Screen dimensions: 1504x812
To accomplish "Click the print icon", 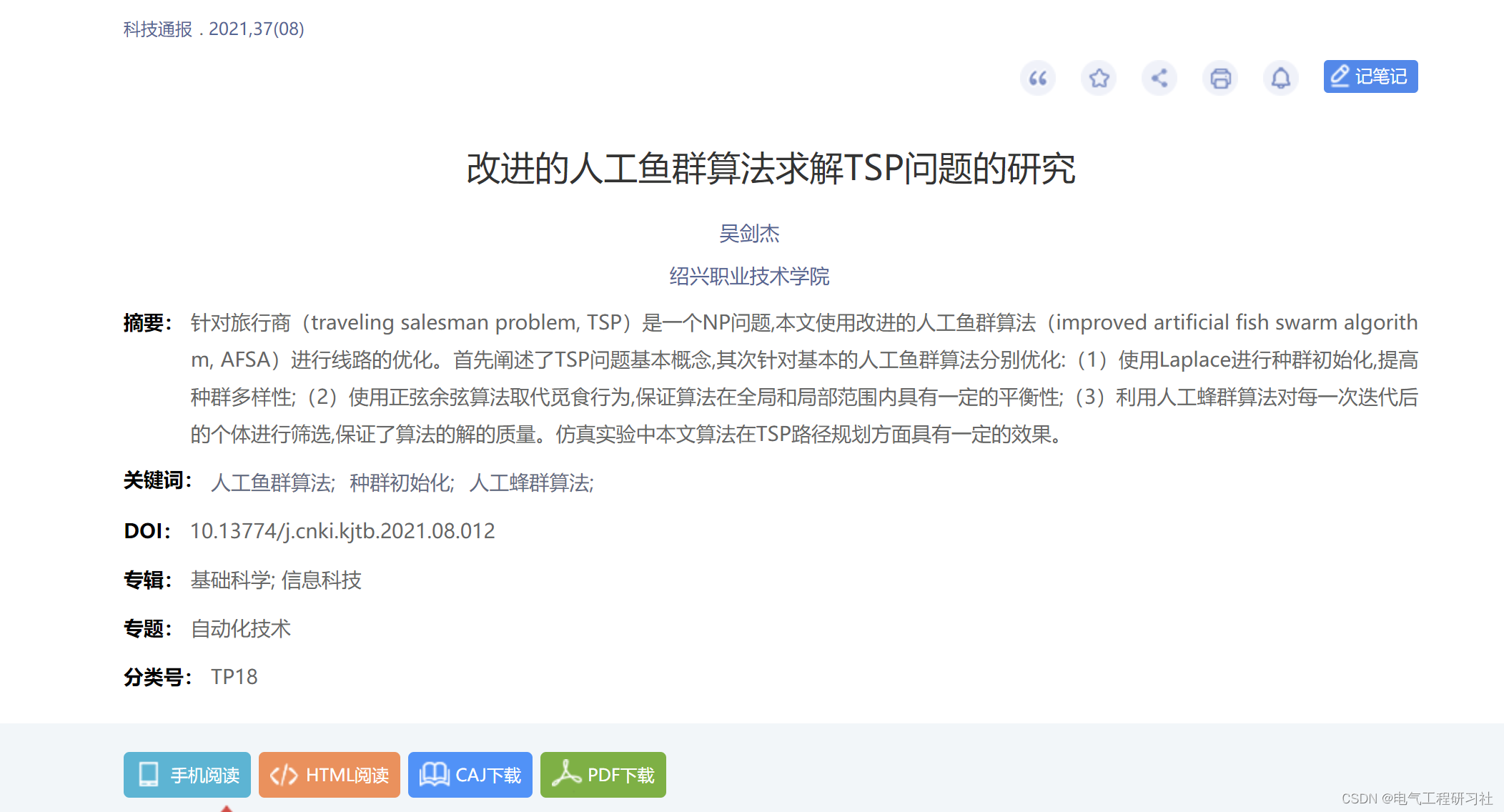I will 1220,78.
